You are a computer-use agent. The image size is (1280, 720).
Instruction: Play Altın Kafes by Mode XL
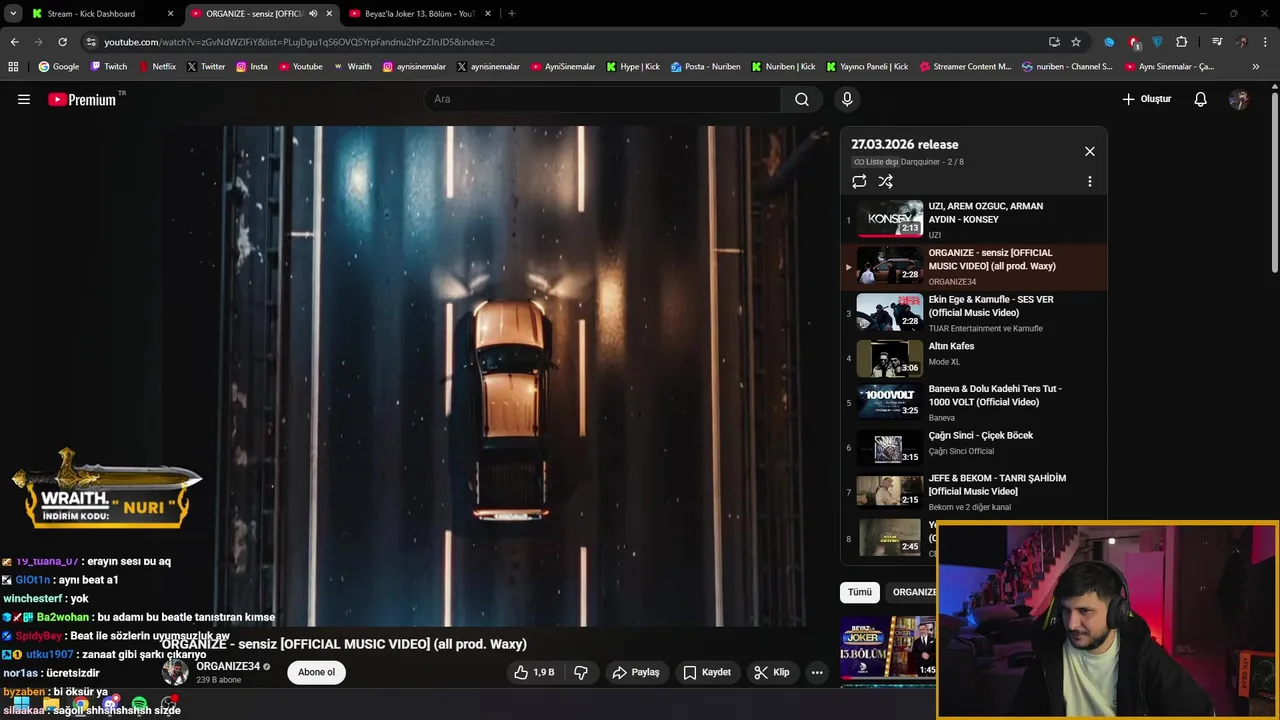[x=974, y=358]
